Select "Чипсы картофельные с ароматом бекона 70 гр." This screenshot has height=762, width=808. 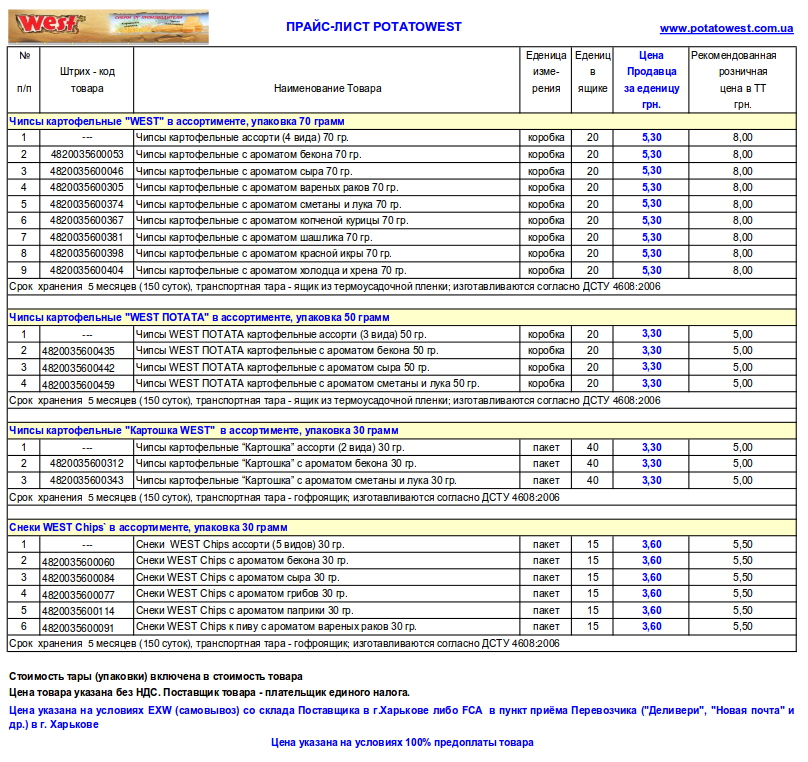(248, 155)
